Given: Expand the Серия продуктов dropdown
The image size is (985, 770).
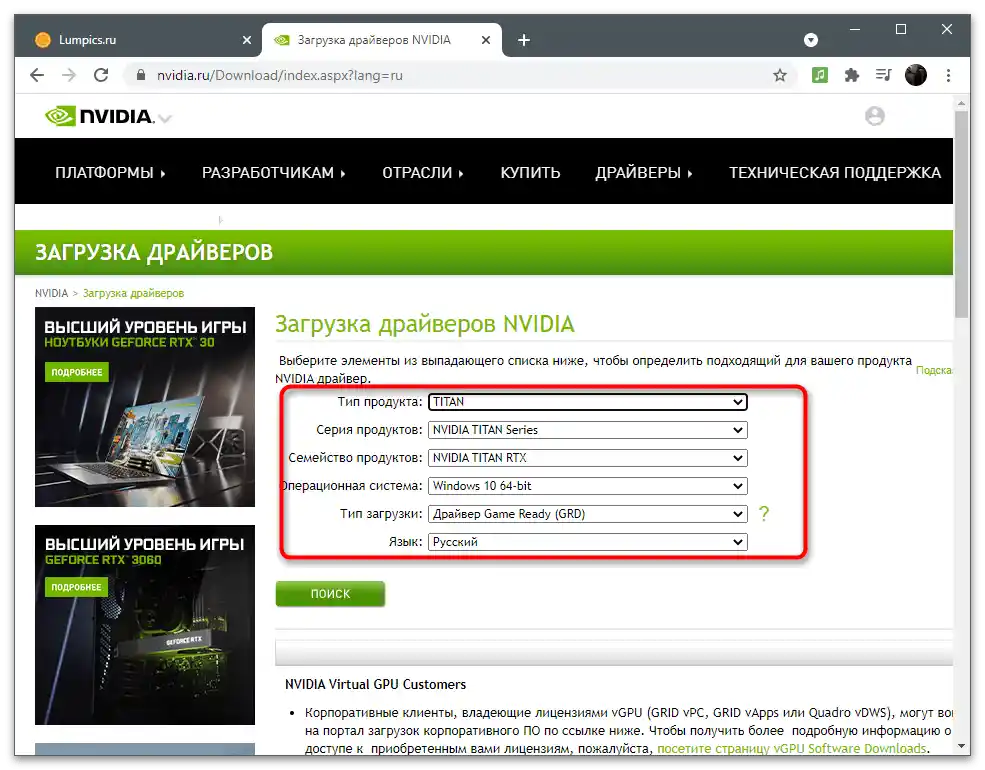Looking at the screenshot, I should (x=587, y=430).
